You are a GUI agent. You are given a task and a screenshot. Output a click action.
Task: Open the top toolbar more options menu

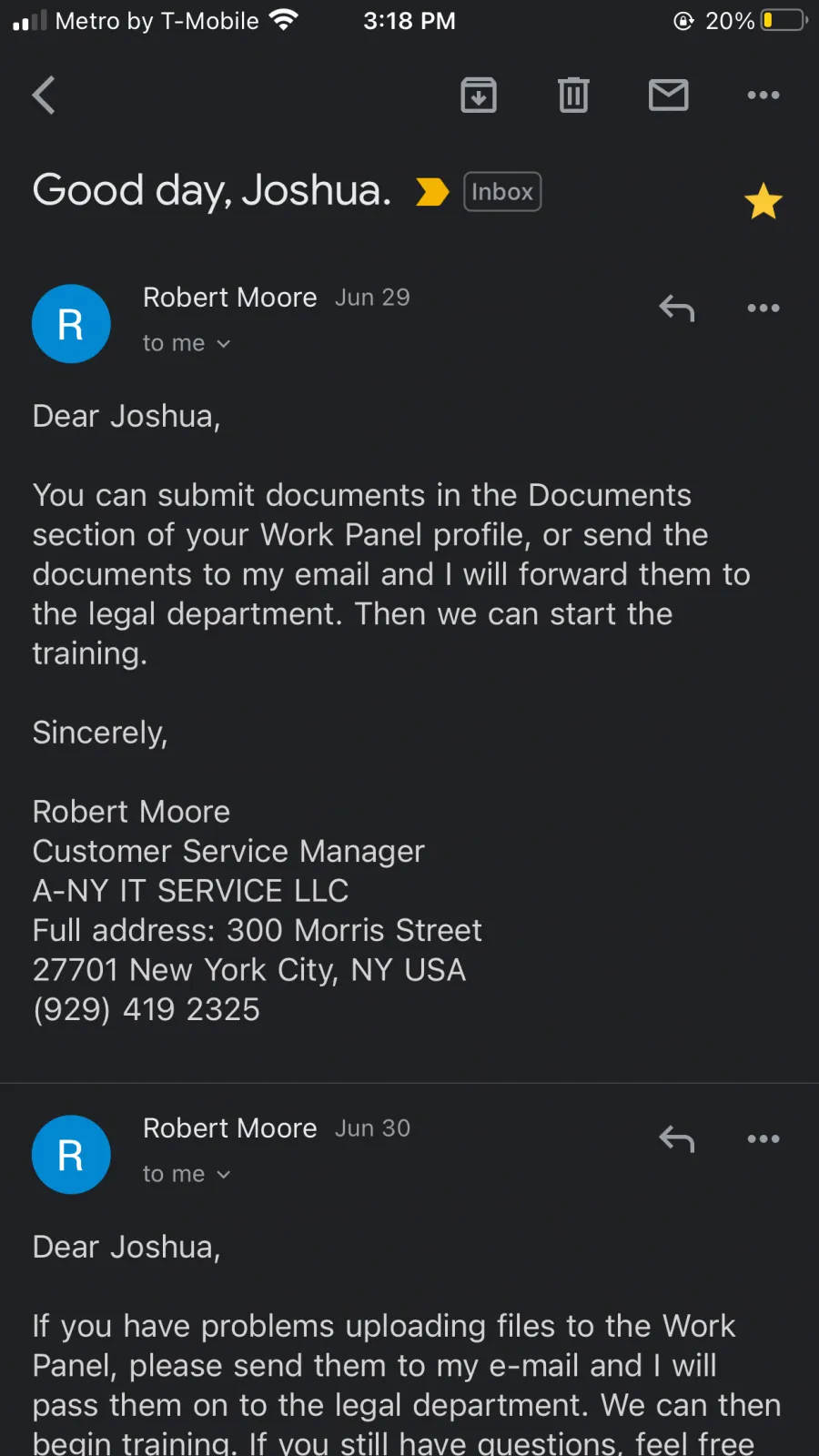(x=763, y=95)
